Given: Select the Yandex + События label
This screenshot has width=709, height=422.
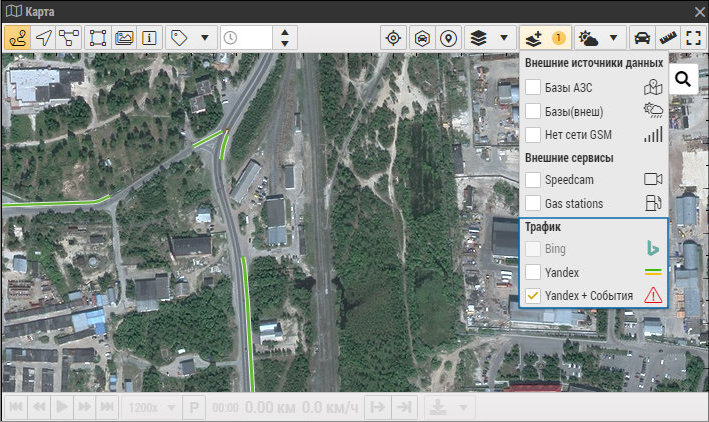Looking at the screenshot, I should (x=589, y=296).
